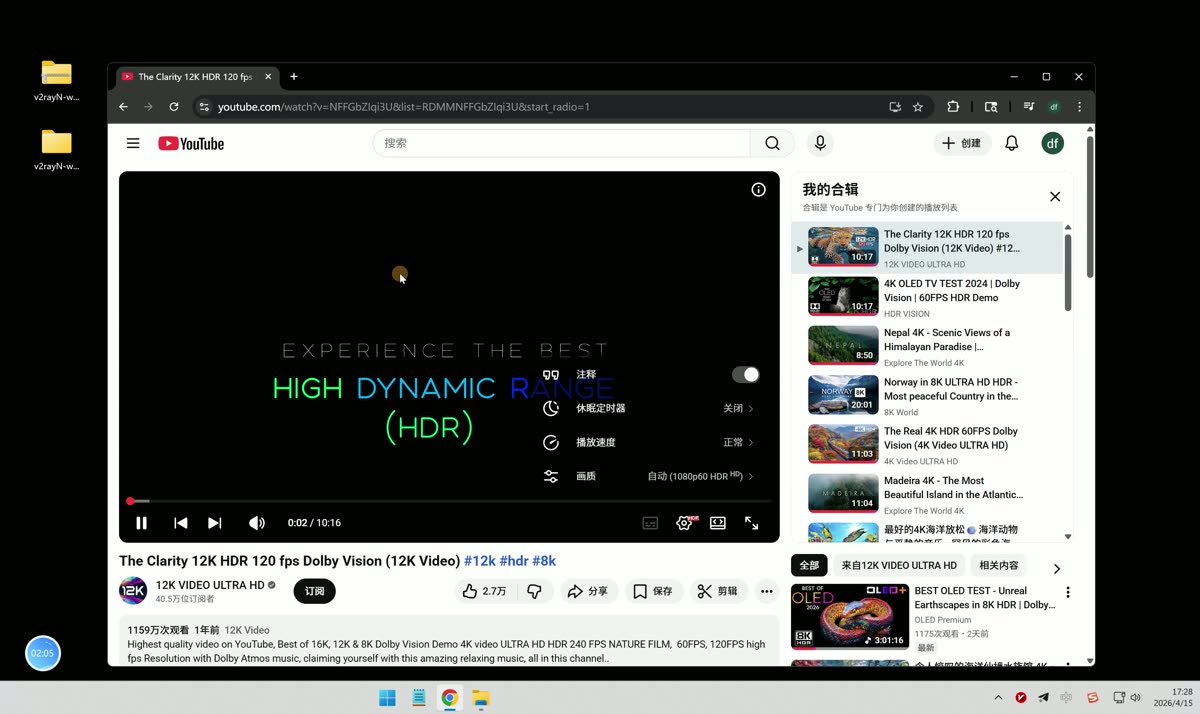The height and width of the screenshot is (714, 1200).
Task: Click the #hdr hashtag link
Action: (514, 561)
